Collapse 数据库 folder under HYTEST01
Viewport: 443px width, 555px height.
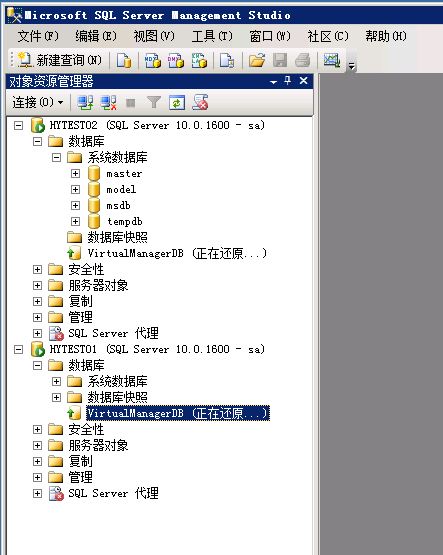(37, 365)
